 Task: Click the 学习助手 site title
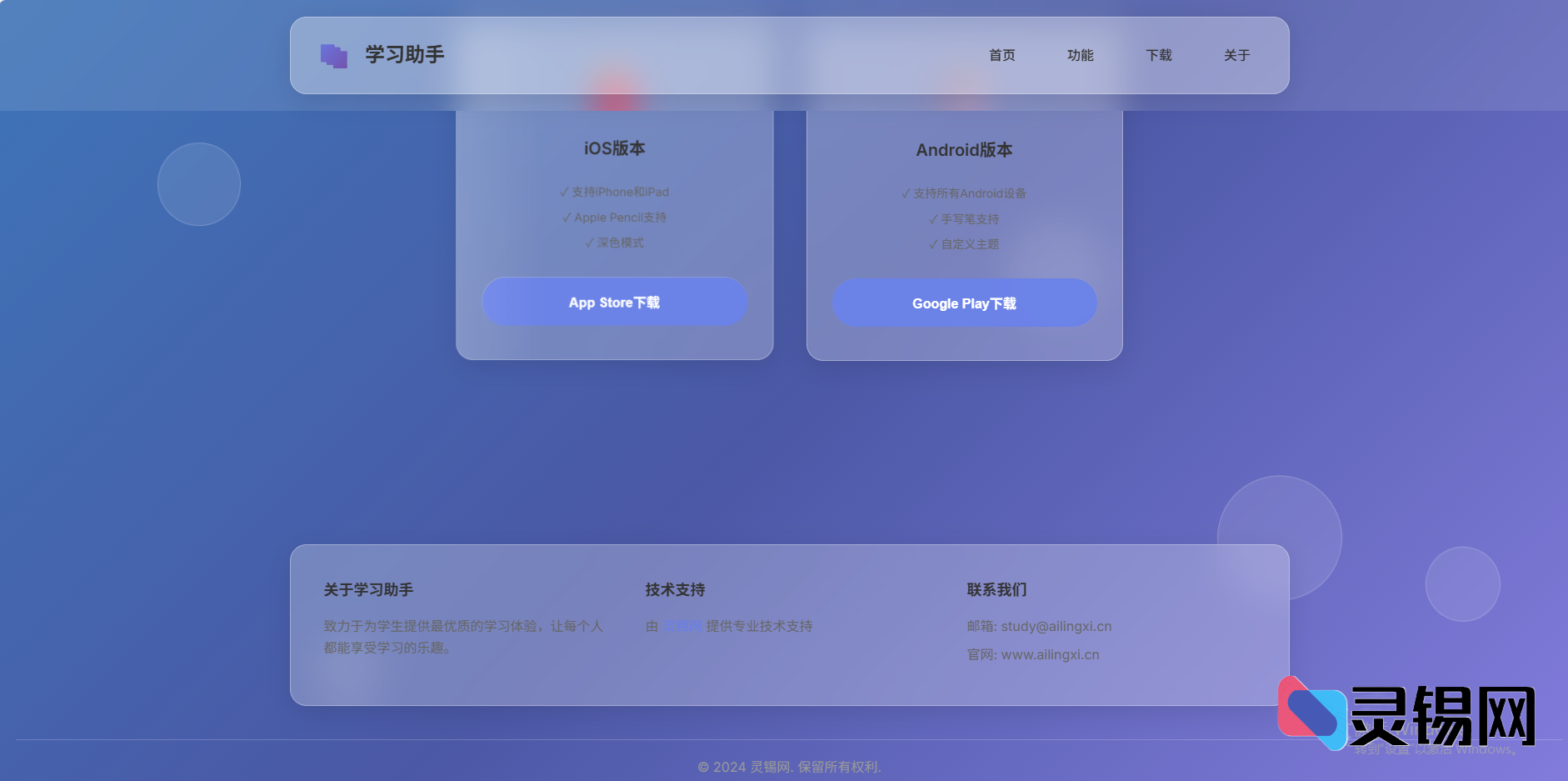pyautogui.click(x=405, y=55)
